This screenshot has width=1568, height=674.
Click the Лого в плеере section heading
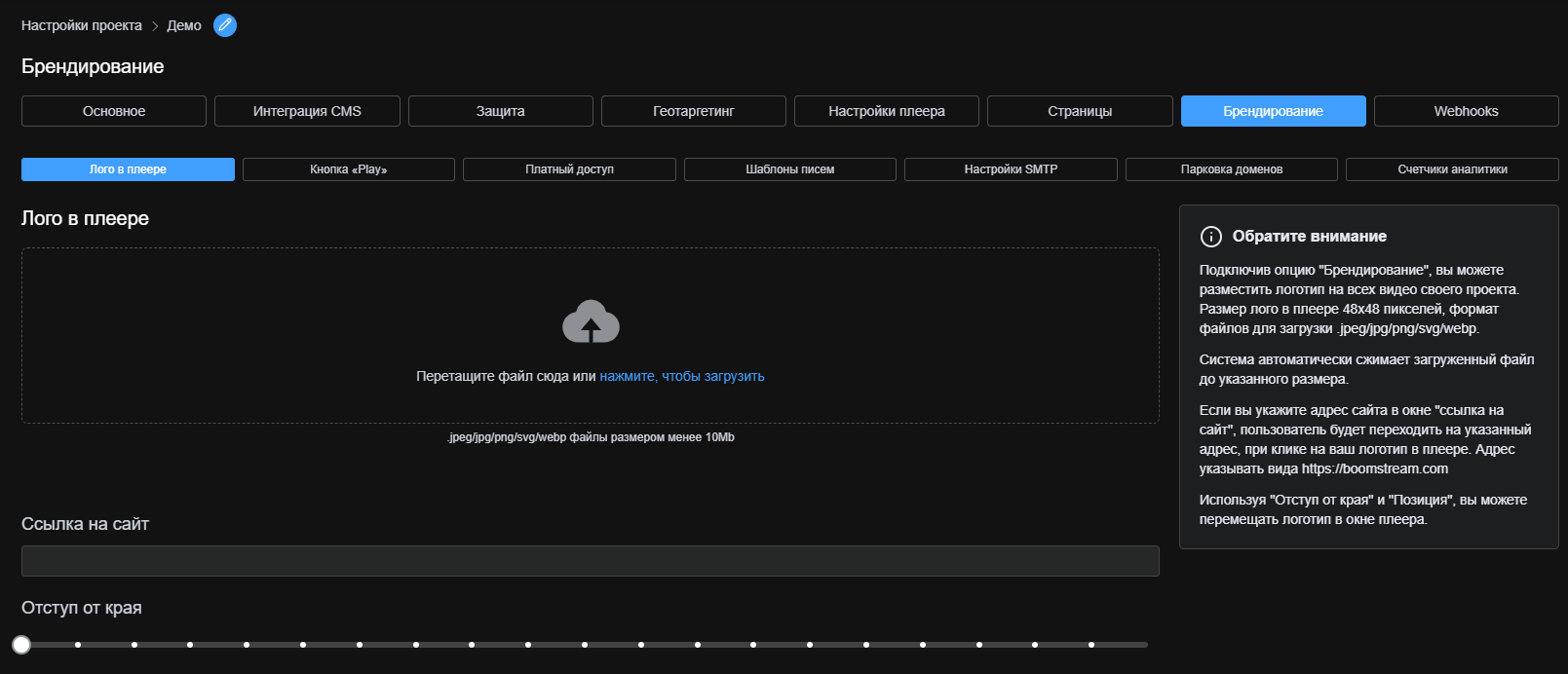(x=85, y=218)
